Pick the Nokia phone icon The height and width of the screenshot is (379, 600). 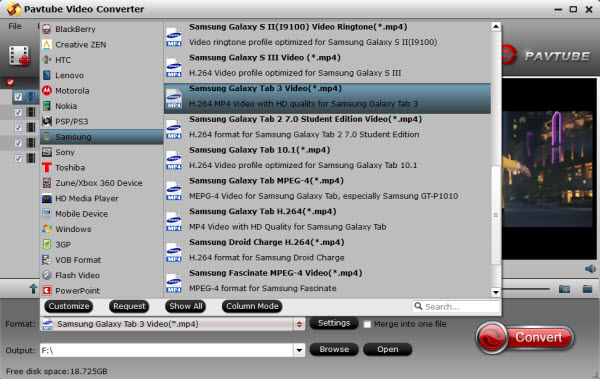point(47,106)
